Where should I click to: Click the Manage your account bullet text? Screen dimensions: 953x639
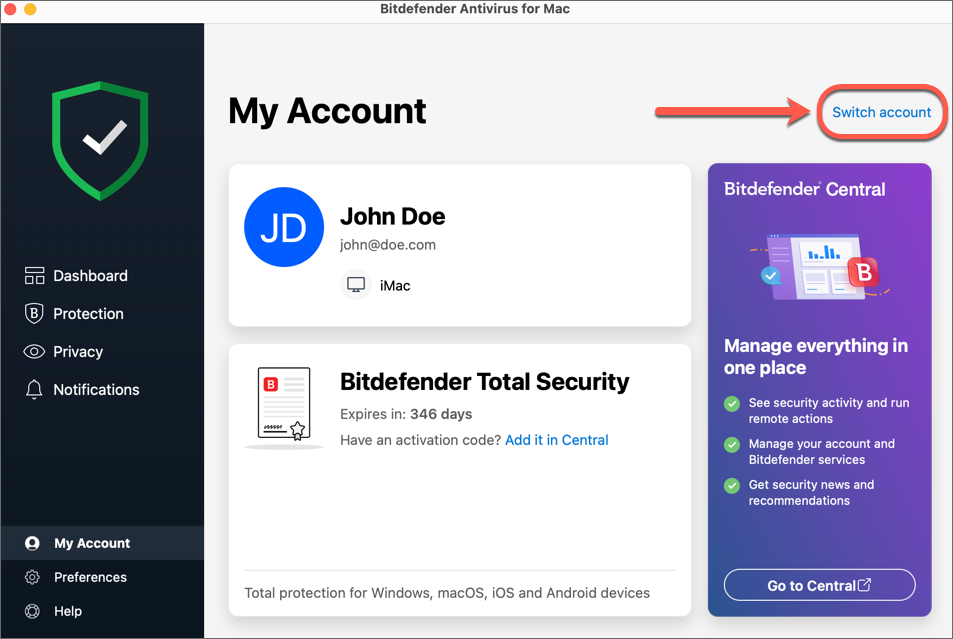click(x=822, y=452)
